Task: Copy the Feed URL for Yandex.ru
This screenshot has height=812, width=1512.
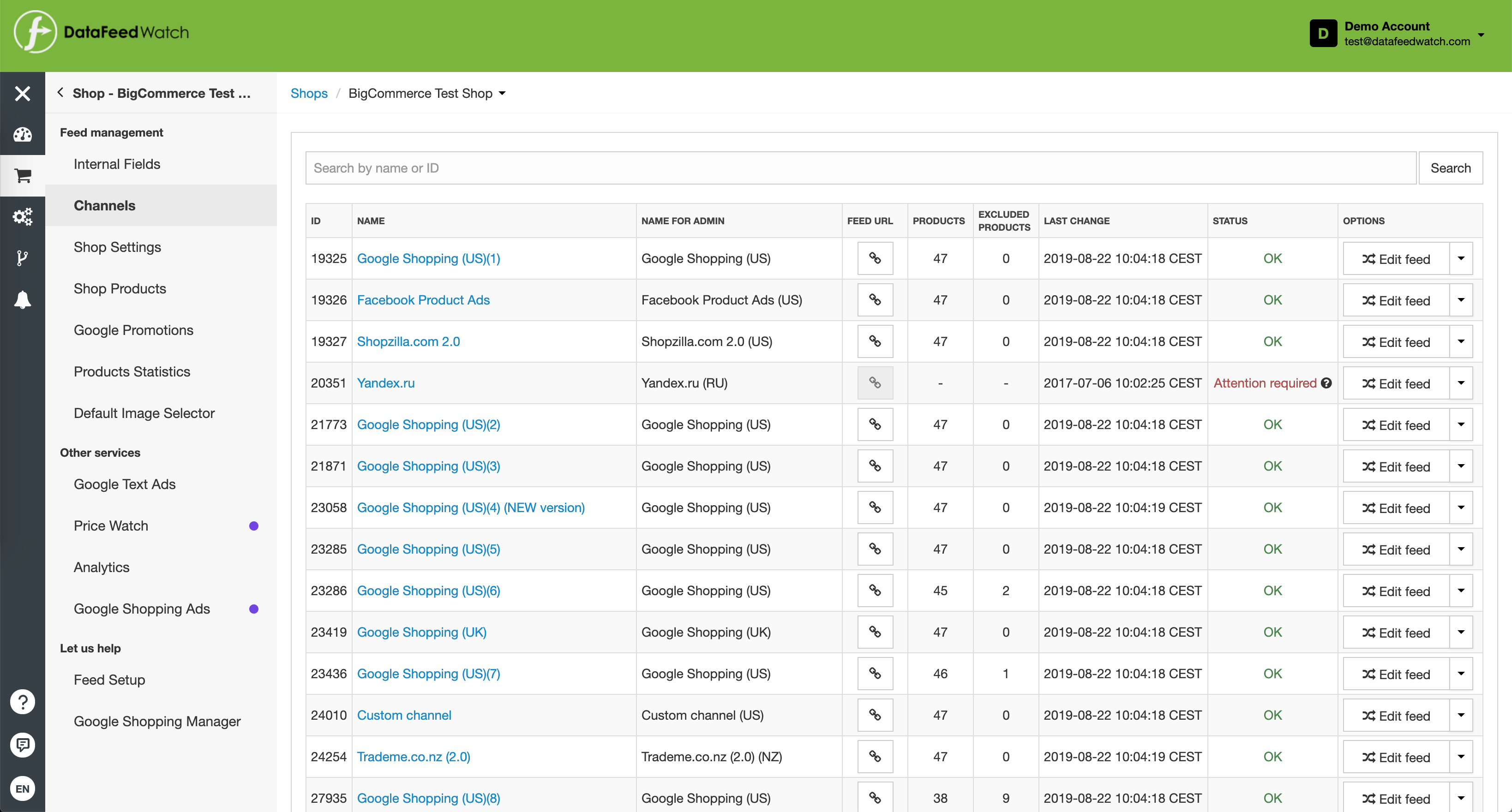Action: (875, 382)
